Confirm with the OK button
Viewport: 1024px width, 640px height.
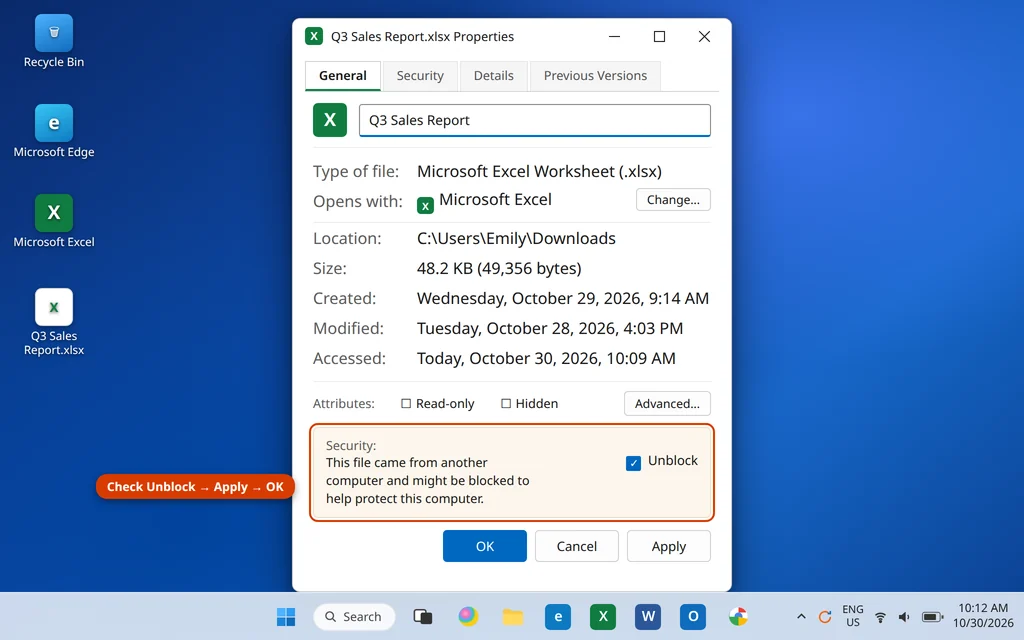[485, 546]
